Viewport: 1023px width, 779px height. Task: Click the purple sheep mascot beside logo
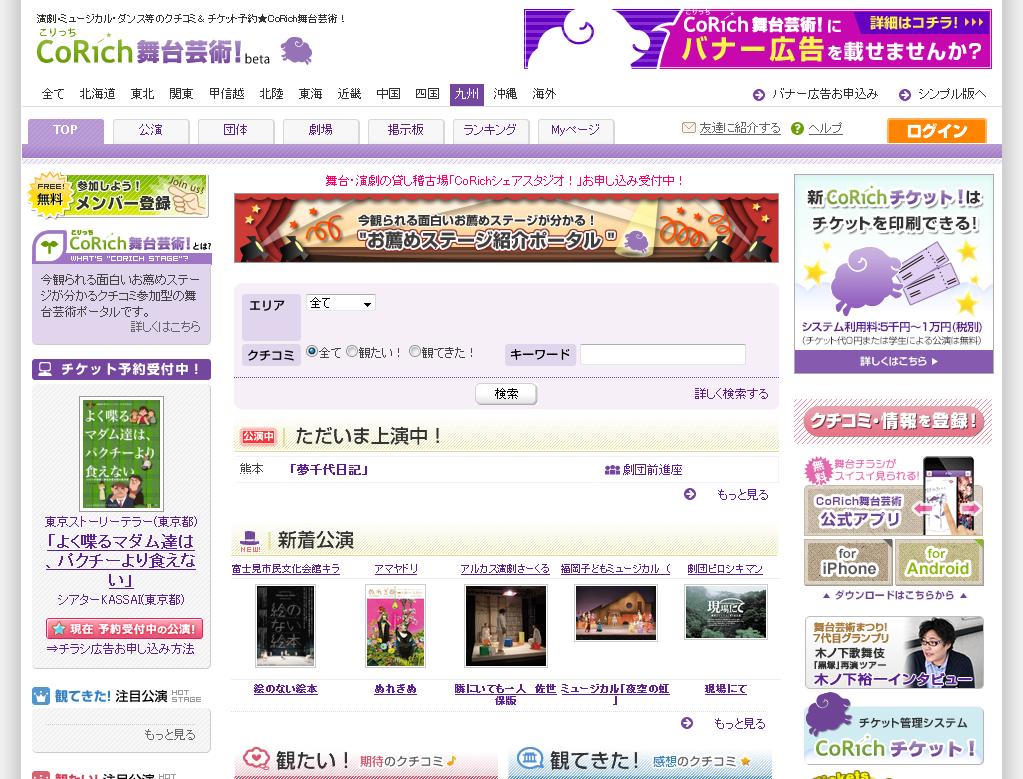297,50
